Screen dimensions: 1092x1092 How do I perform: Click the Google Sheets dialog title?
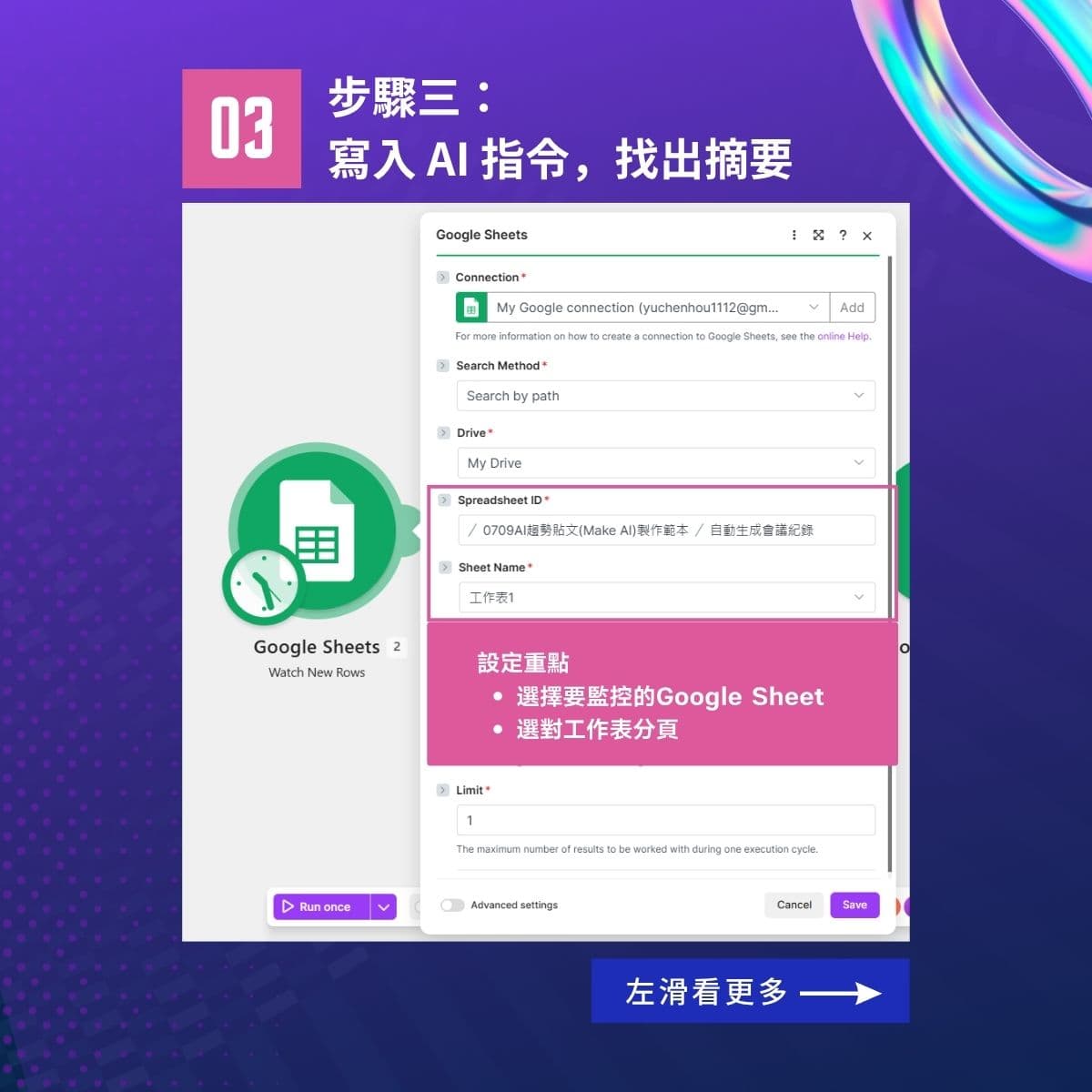[x=481, y=235]
